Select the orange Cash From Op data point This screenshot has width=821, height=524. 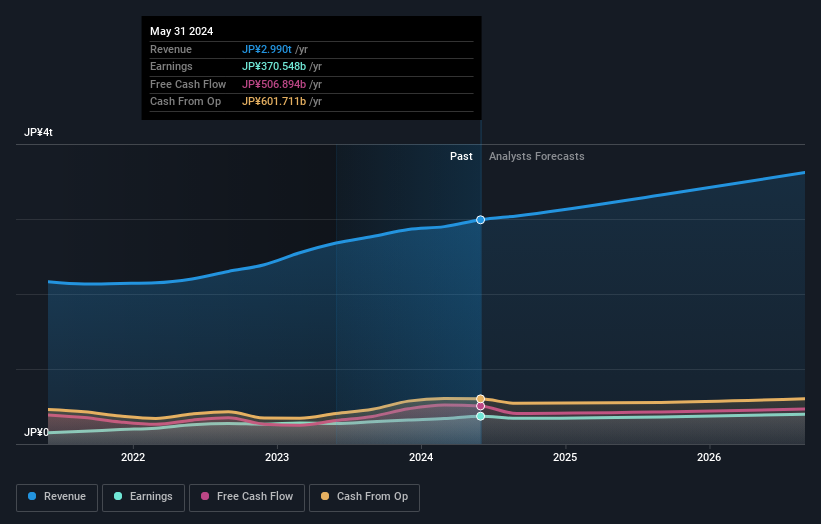click(x=480, y=399)
